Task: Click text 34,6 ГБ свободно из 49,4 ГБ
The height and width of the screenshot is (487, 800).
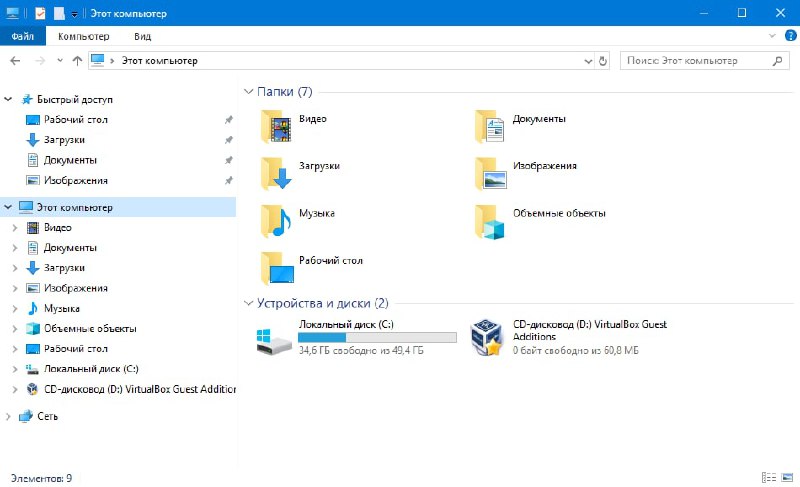Action: tap(361, 350)
